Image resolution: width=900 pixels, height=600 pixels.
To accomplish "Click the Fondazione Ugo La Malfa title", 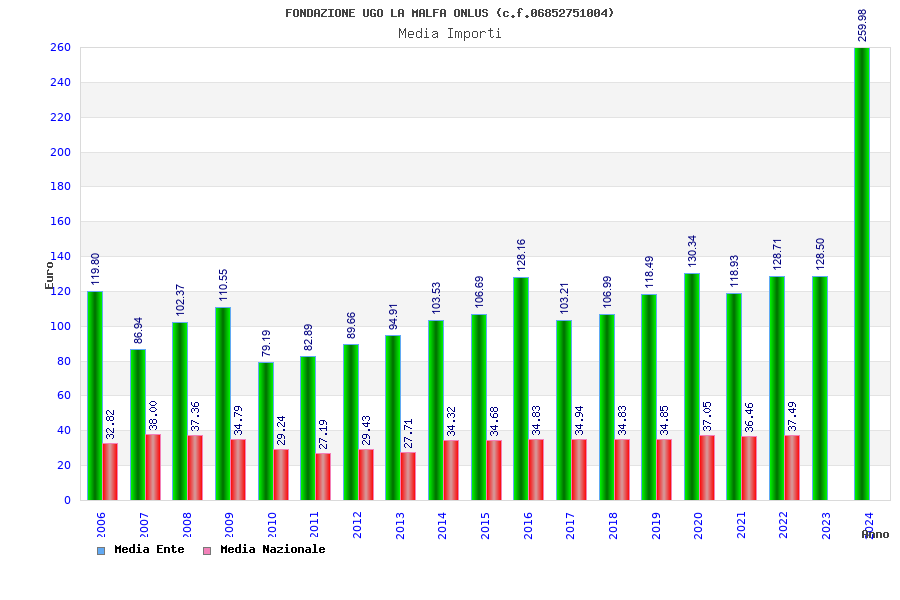I will 449,13.
